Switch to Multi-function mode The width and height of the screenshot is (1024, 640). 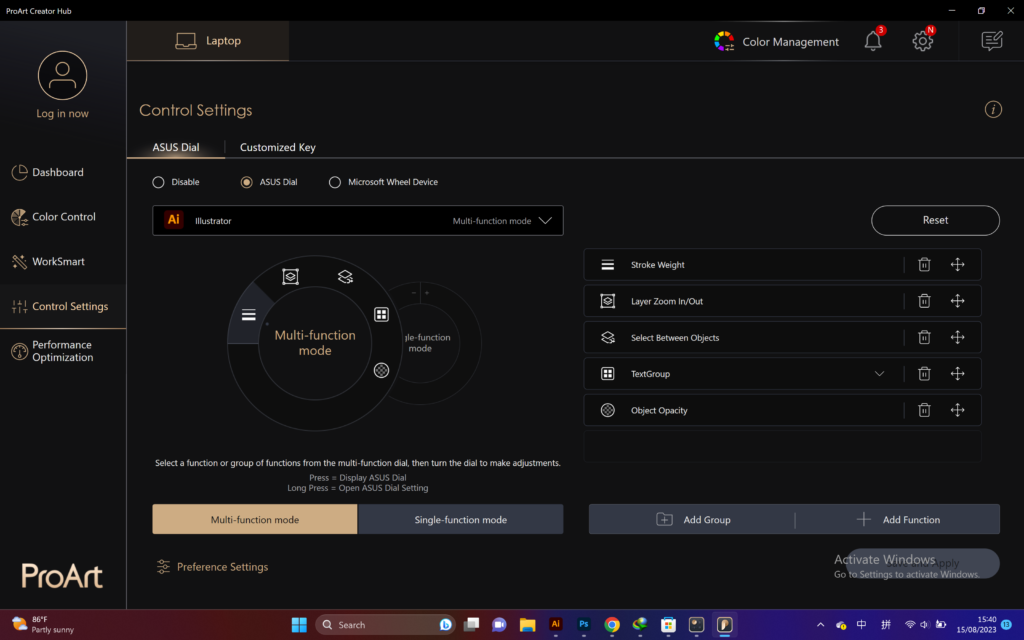(255, 519)
